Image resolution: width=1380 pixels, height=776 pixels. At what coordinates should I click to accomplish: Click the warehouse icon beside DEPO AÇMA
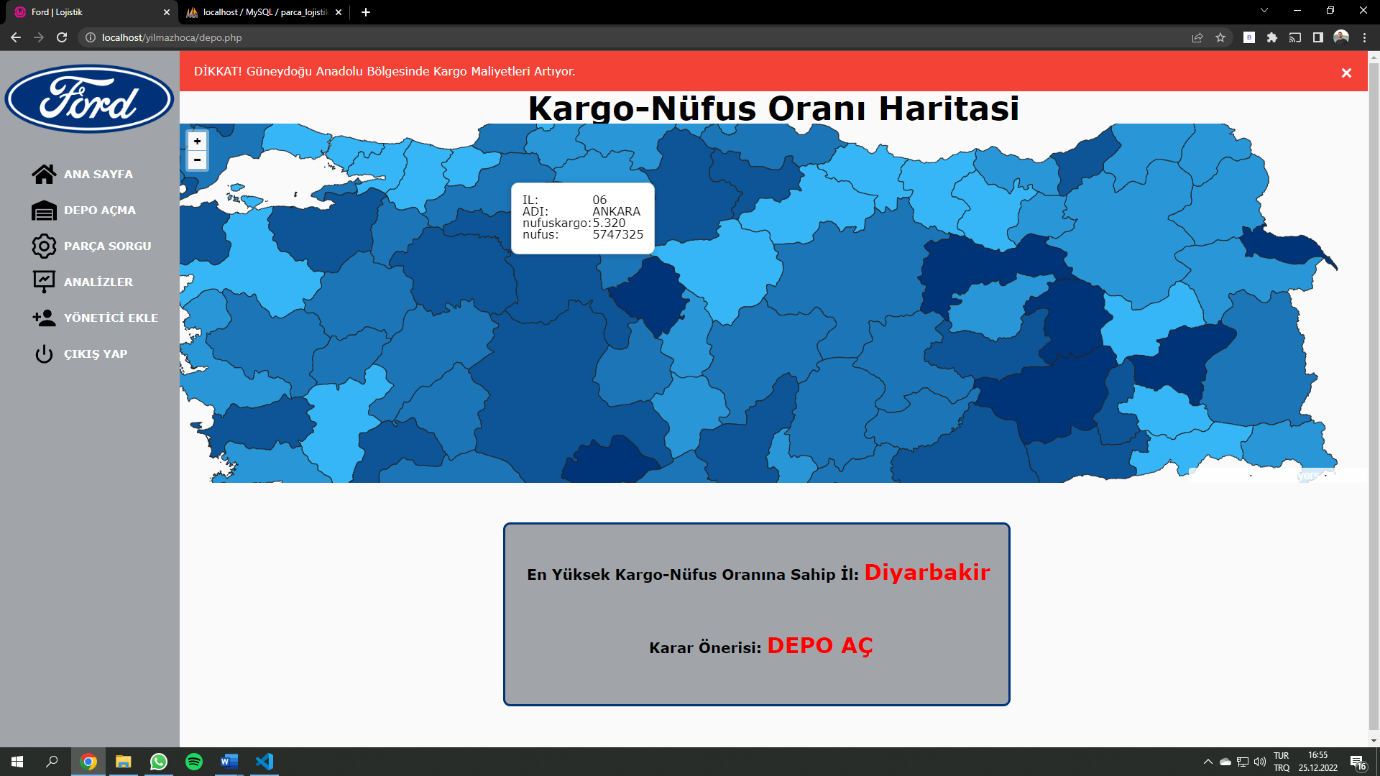pyautogui.click(x=44, y=210)
